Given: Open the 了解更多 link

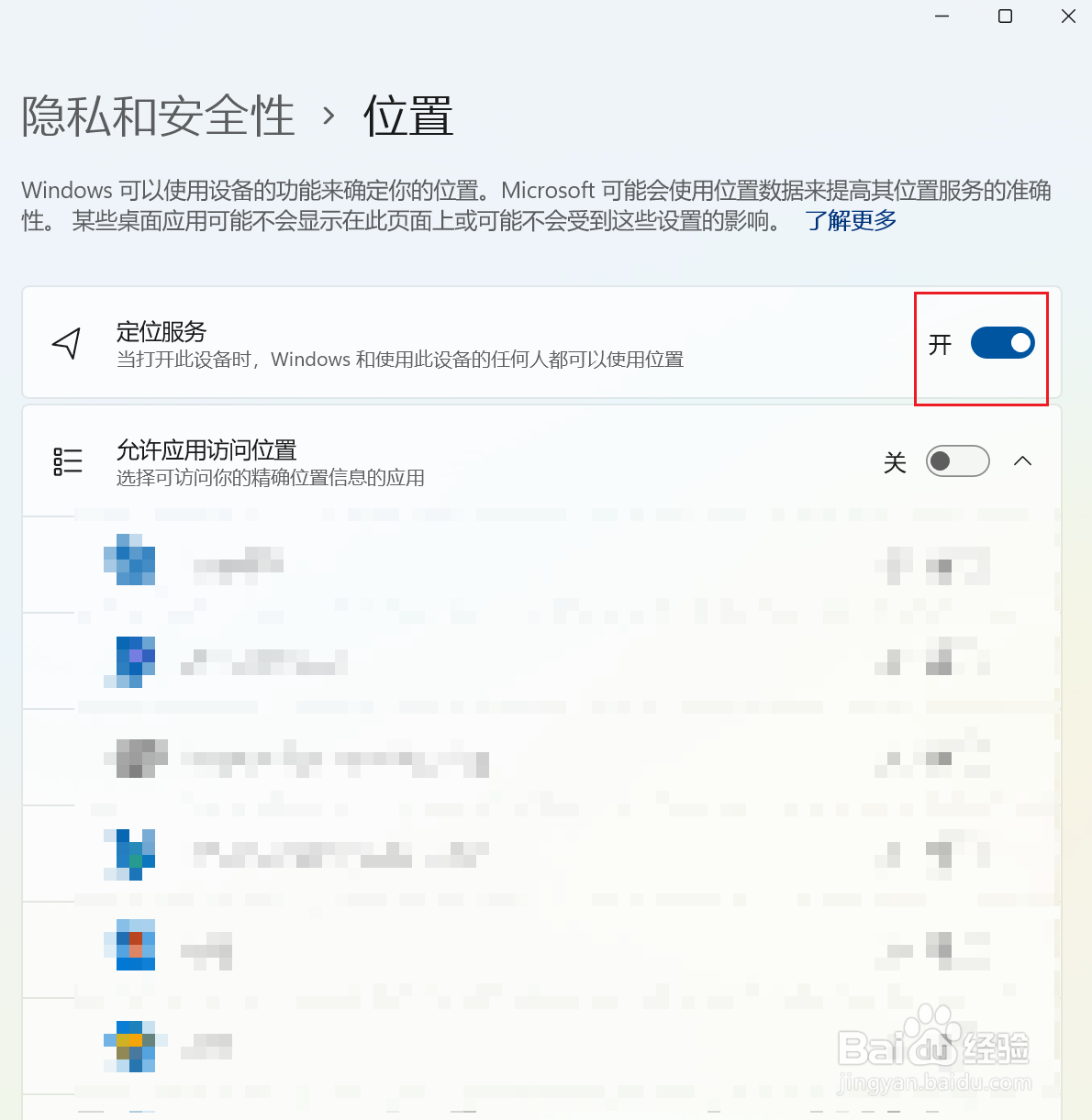Looking at the screenshot, I should point(851,221).
